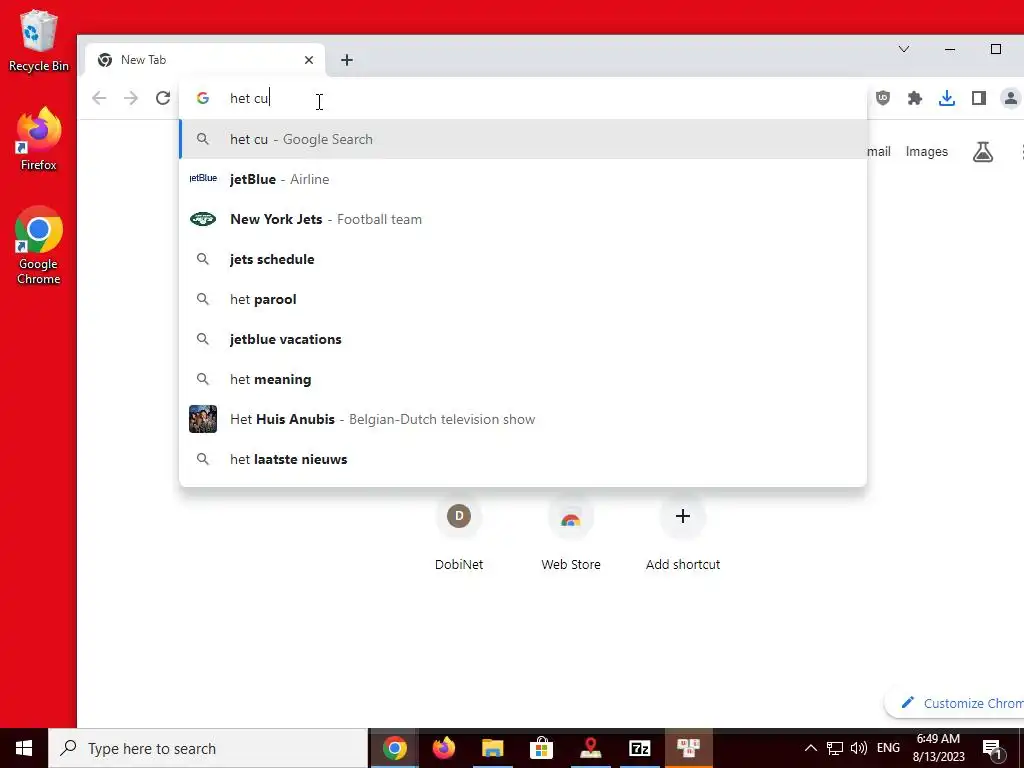
Task: Open the Chrome profile avatar
Action: coord(1011,98)
